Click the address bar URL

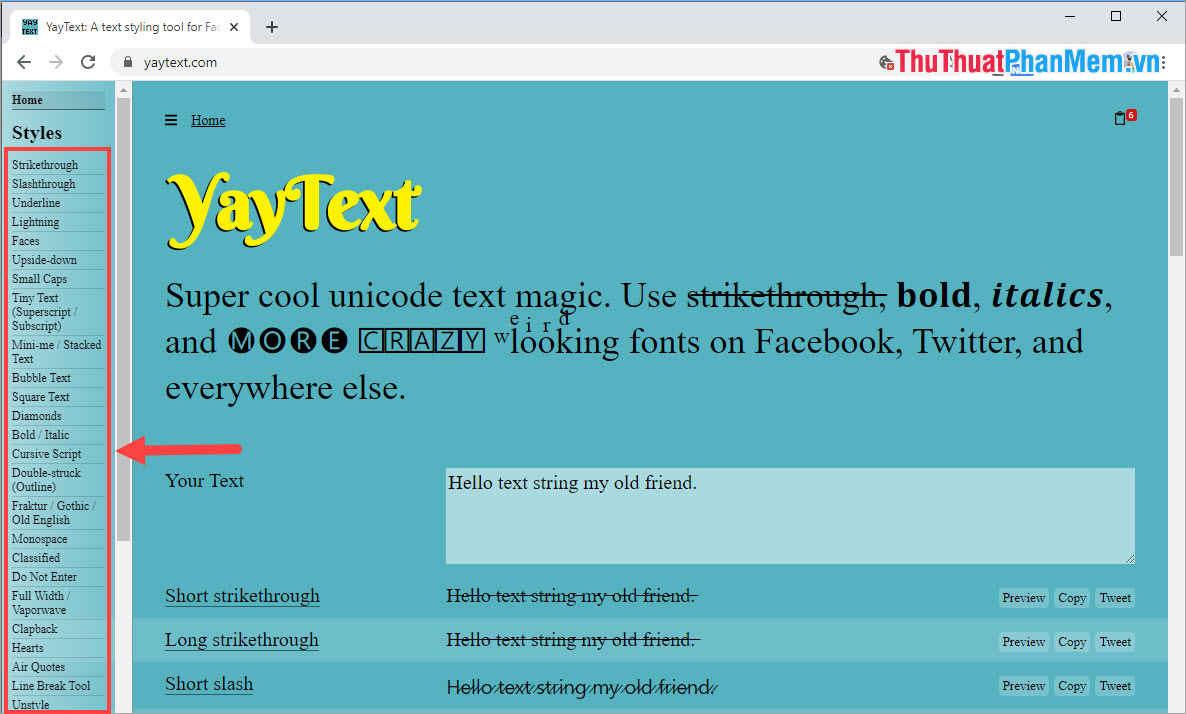click(180, 62)
